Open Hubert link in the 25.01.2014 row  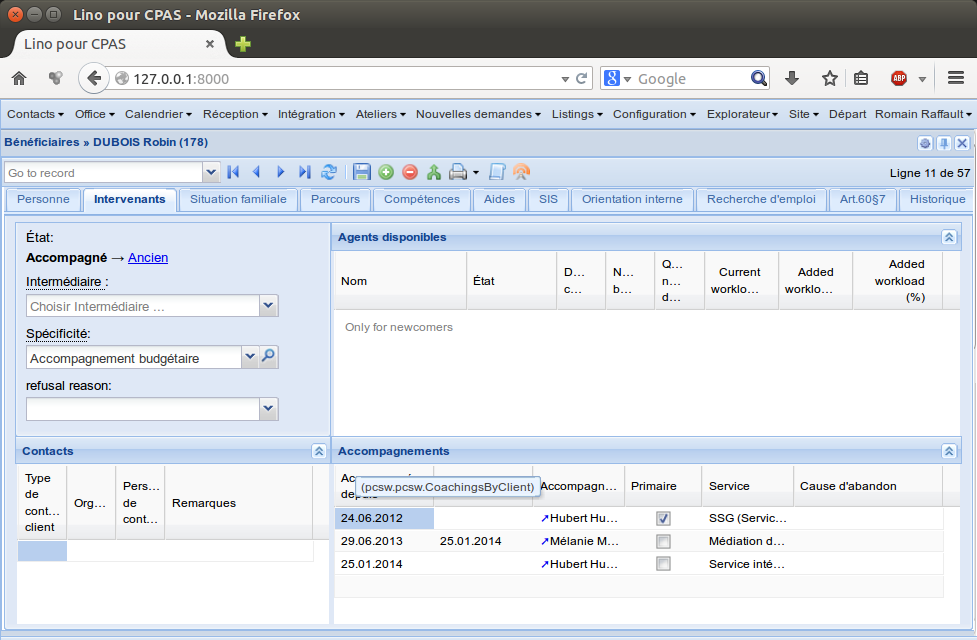pos(579,564)
